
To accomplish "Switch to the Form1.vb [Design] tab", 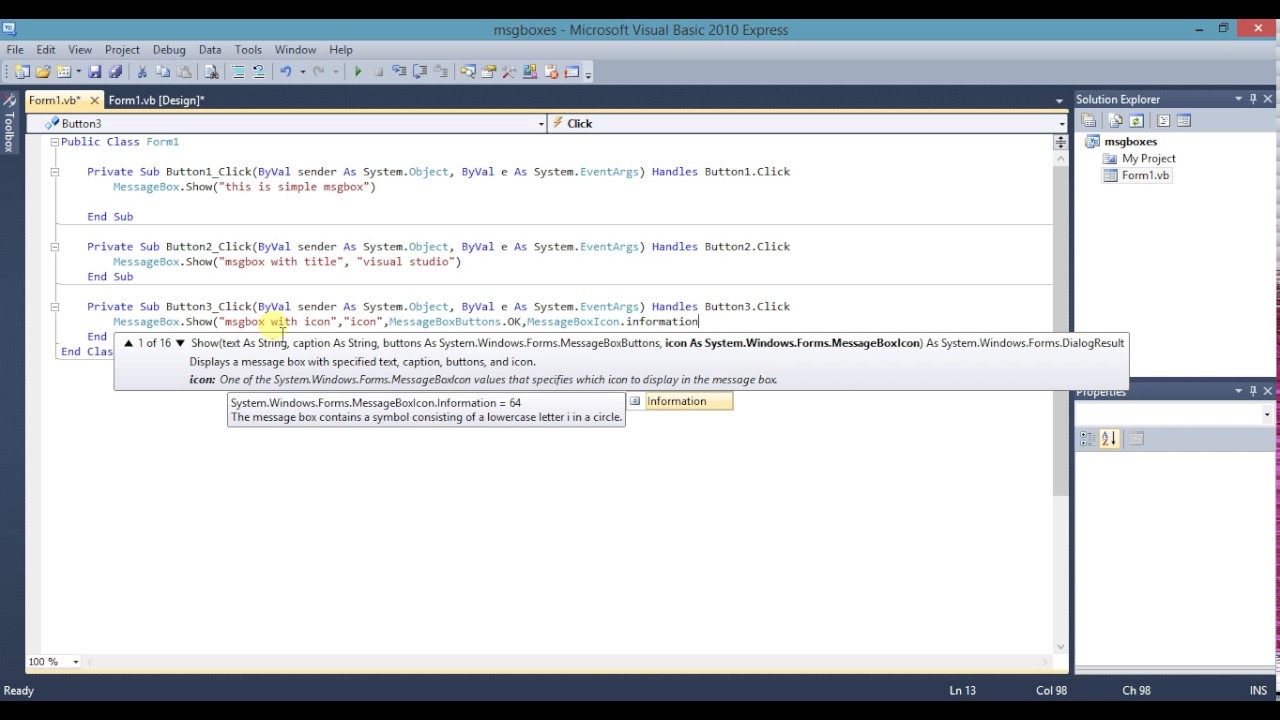I will 156,100.
